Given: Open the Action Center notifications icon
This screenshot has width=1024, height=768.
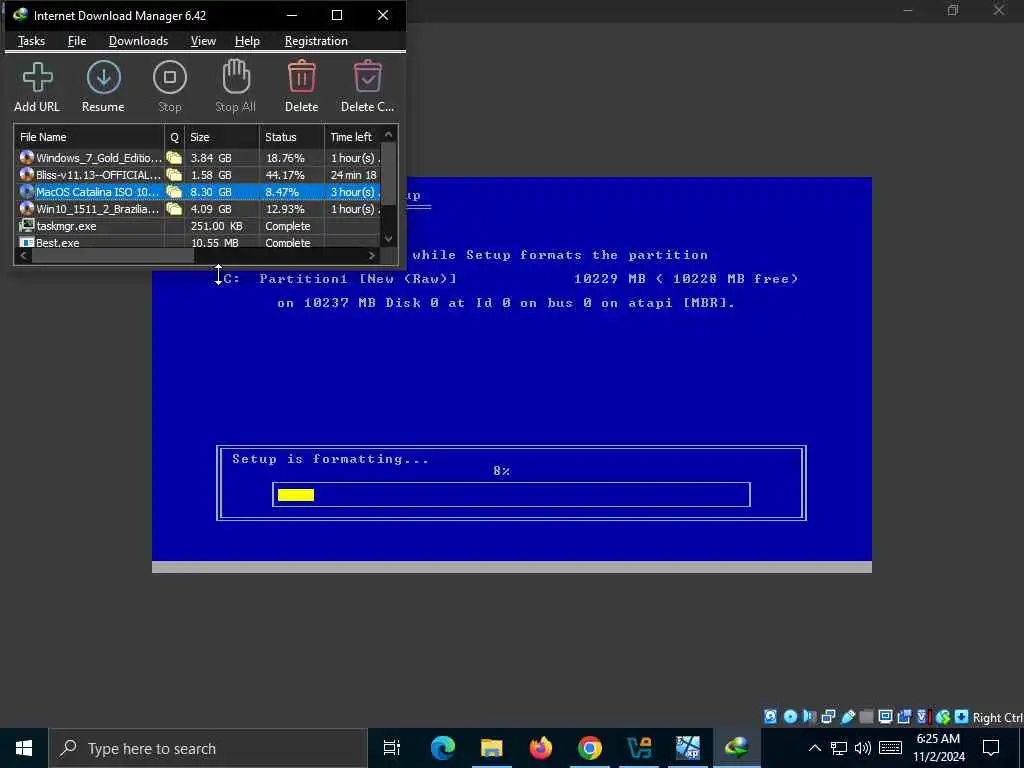Looking at the screenshot, I should pos(991,748).
